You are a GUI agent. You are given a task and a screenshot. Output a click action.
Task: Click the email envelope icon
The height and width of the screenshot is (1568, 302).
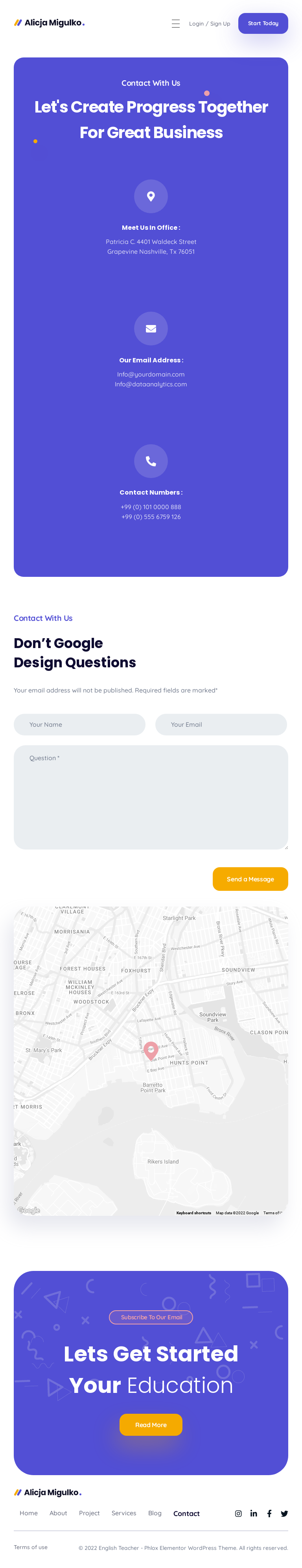[151, 329]
